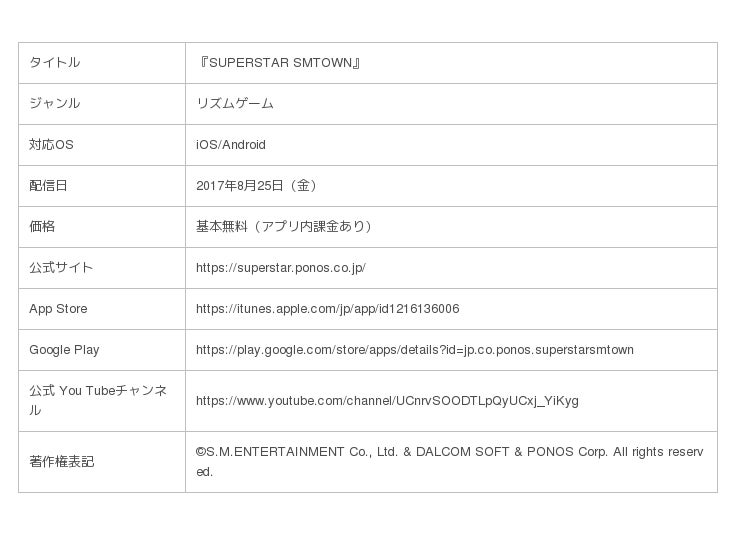This screenshot has height=533, width=740.
Task: Click the App Store row label
Action: pyautogui.click(x=58, y=309)
